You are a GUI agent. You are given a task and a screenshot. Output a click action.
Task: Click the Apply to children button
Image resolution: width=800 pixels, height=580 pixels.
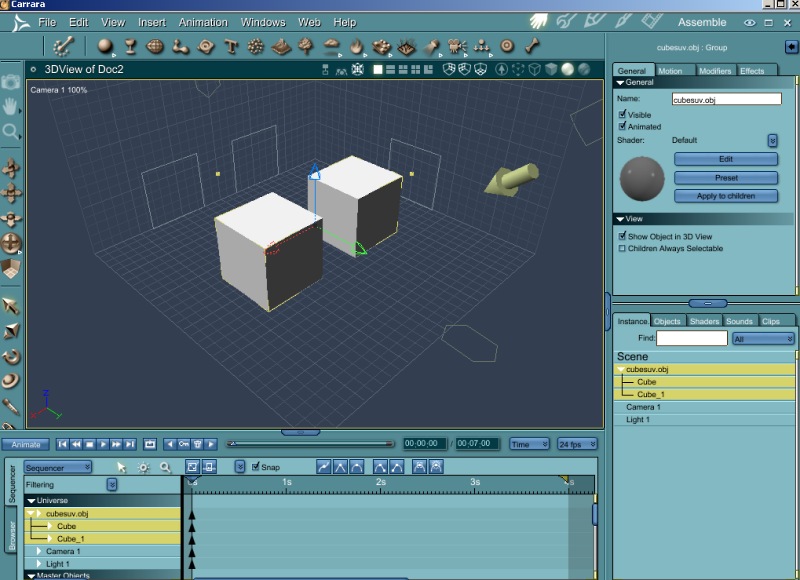[x=726, y=196]
